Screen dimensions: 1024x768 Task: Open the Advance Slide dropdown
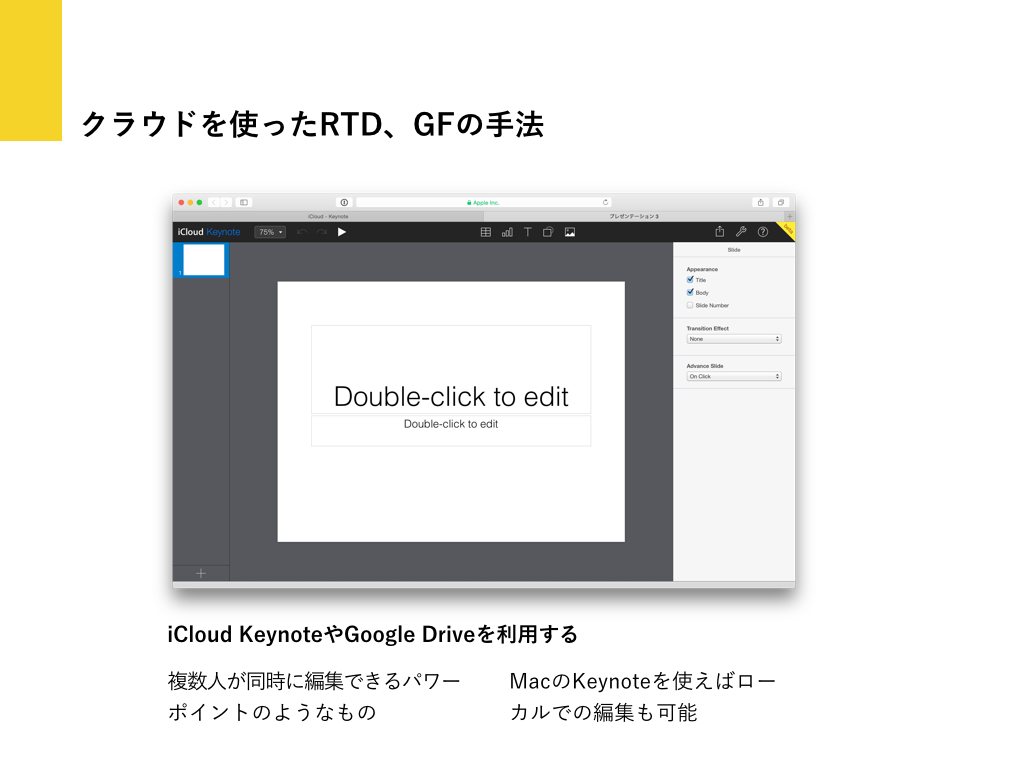point(734,377)
